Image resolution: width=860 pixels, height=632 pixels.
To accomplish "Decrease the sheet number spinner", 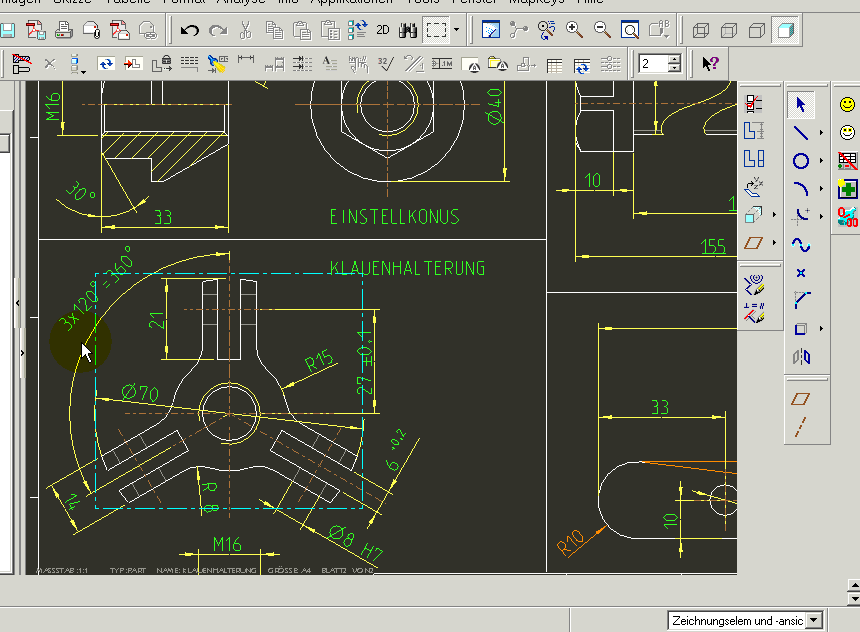I will coord(675,68).
